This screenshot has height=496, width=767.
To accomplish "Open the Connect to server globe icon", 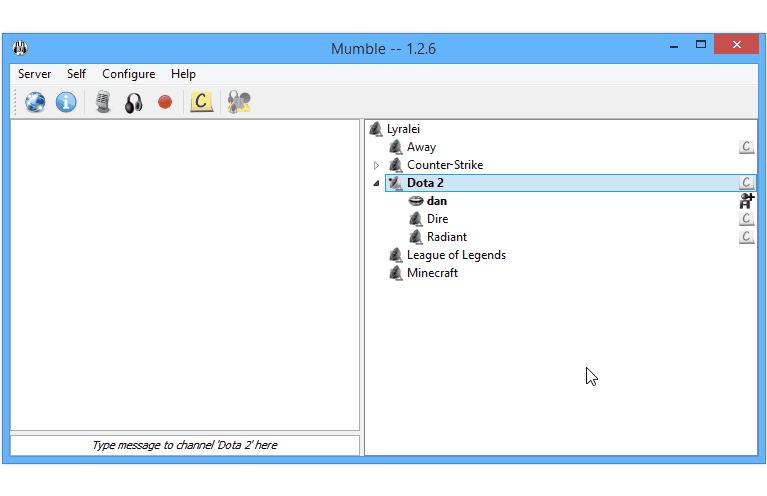I will click(35, 102).
